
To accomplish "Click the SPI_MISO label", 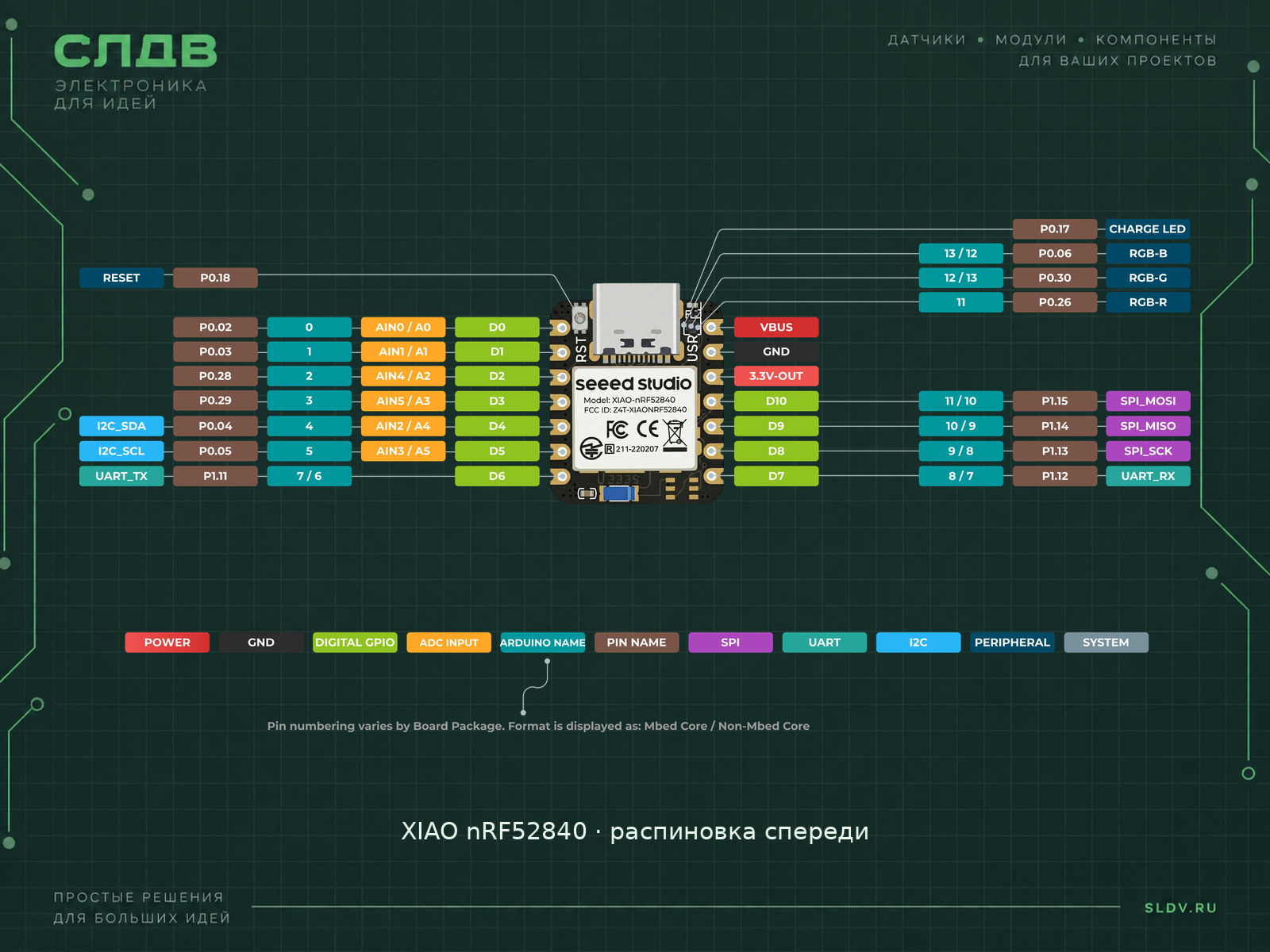I will tap(1148, 426).
